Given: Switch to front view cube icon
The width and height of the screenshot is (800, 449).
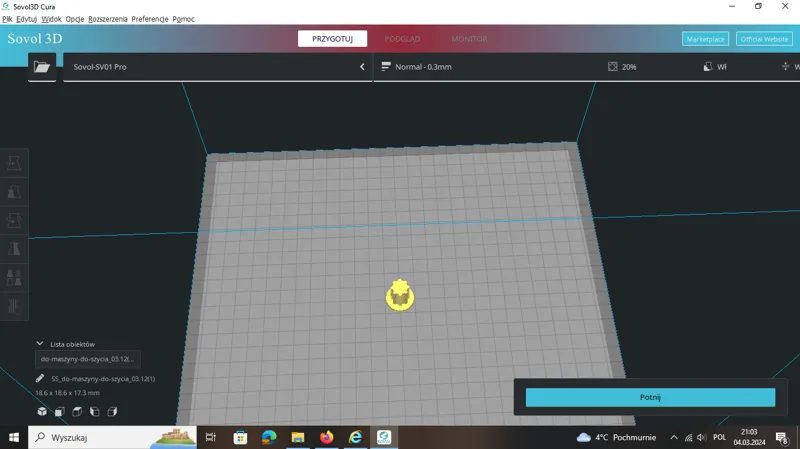Looking at the screenshot, I should pos(60,411).
